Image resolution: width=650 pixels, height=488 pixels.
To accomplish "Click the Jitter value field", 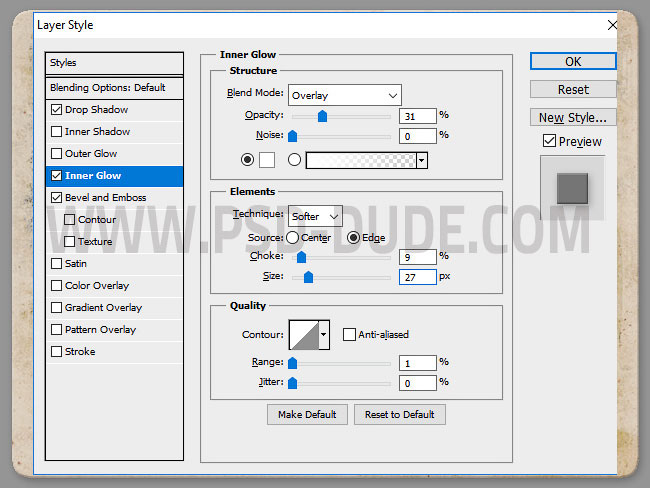I will pyautogui.click(x=417, y=383).
